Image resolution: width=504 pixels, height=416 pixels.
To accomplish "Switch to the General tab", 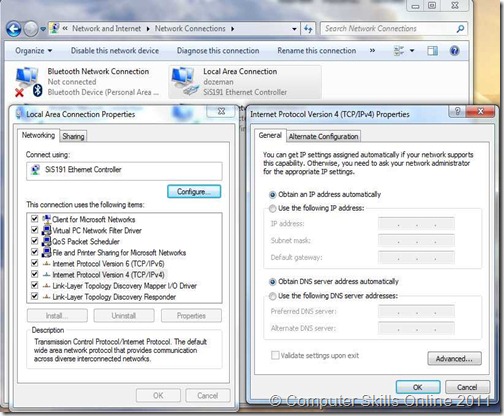I will [x=270, y=135].
